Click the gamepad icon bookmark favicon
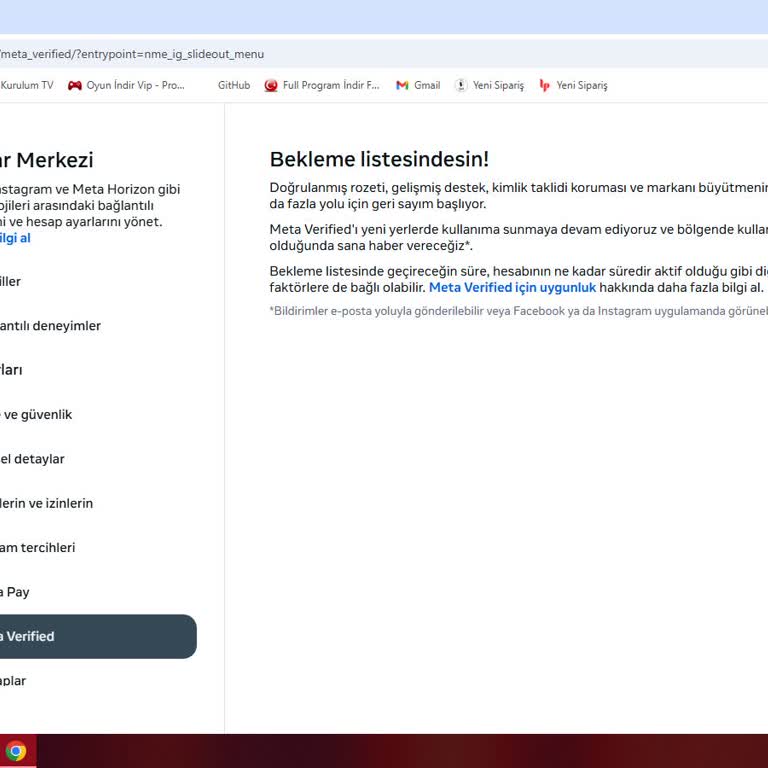Screen dimensions: 768x768 [75, 85]
